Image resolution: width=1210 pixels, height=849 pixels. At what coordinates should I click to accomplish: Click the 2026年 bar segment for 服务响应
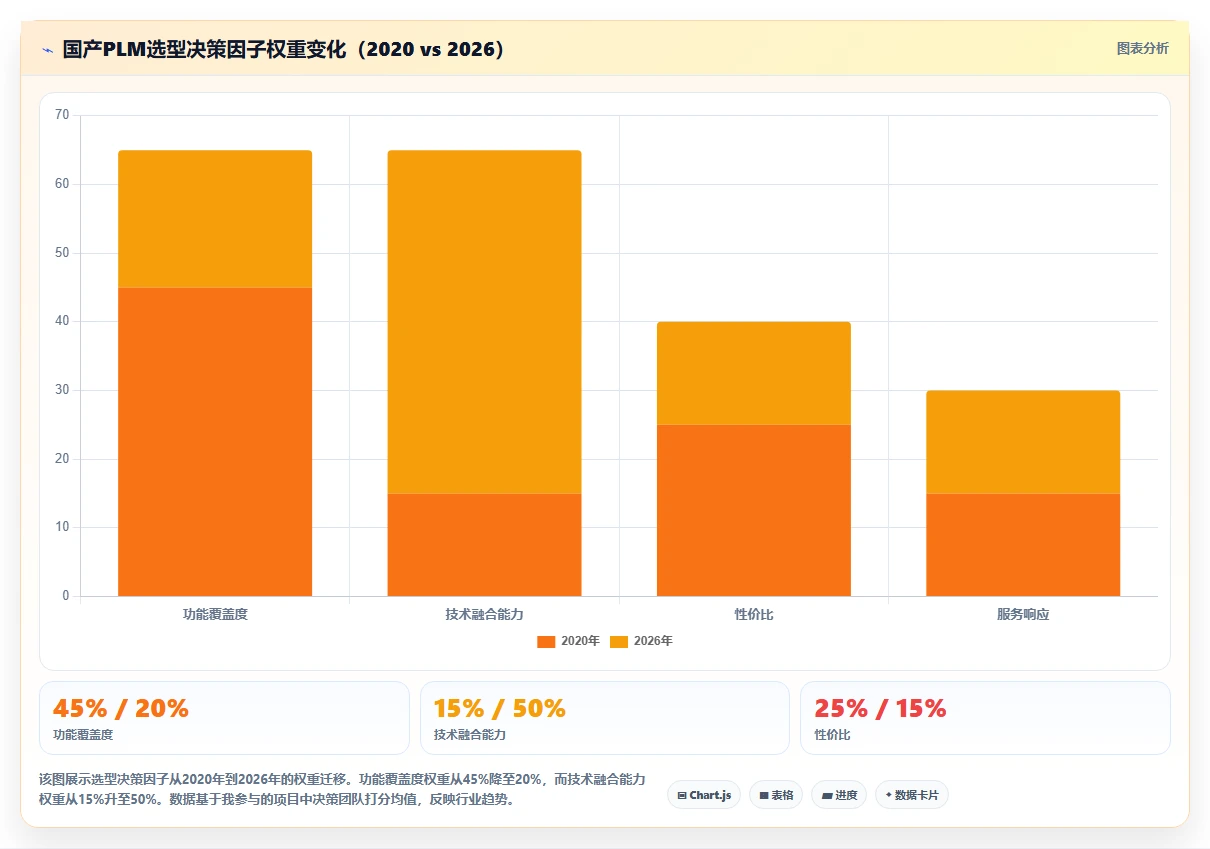pyautogui.click(x=1023, y=442)
